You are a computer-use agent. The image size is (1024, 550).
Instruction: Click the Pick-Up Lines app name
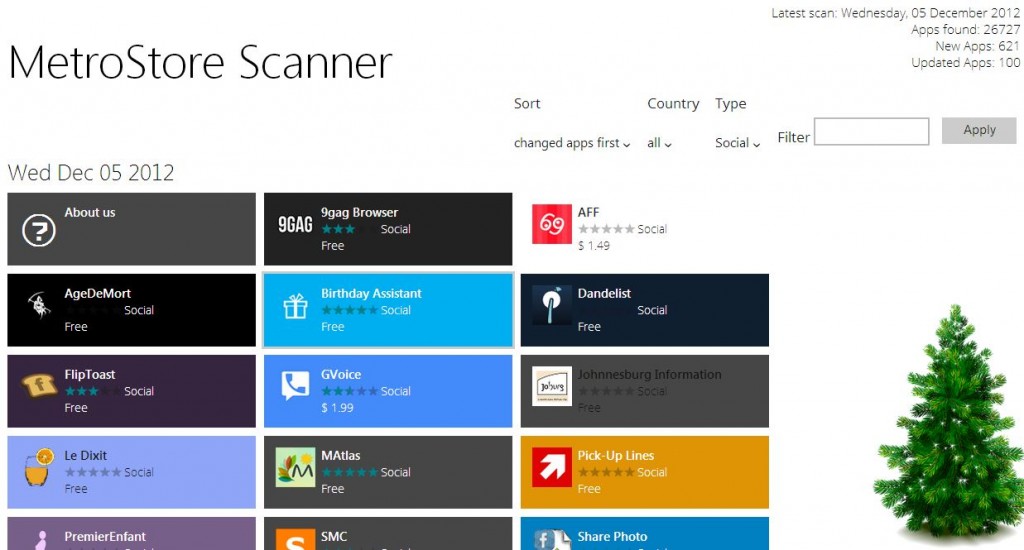[615, 455]
